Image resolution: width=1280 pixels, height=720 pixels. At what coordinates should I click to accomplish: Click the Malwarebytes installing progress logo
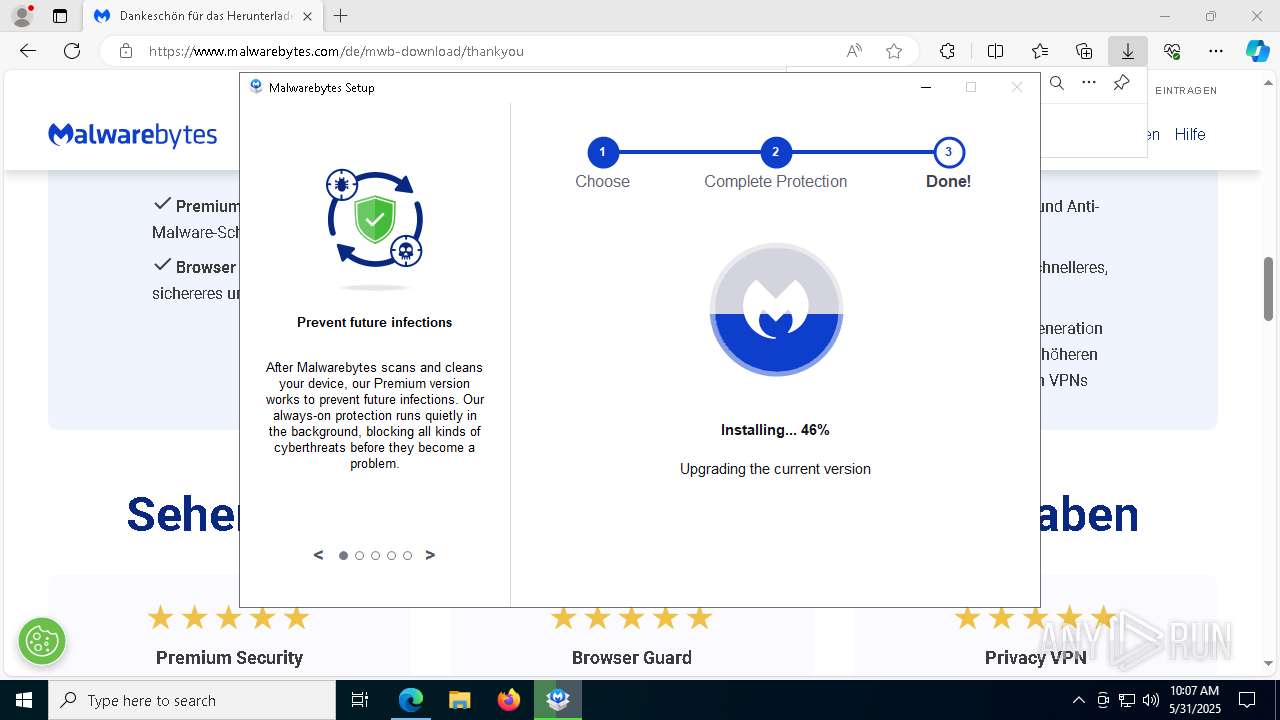pyautogui.click(x=776, y=309)
